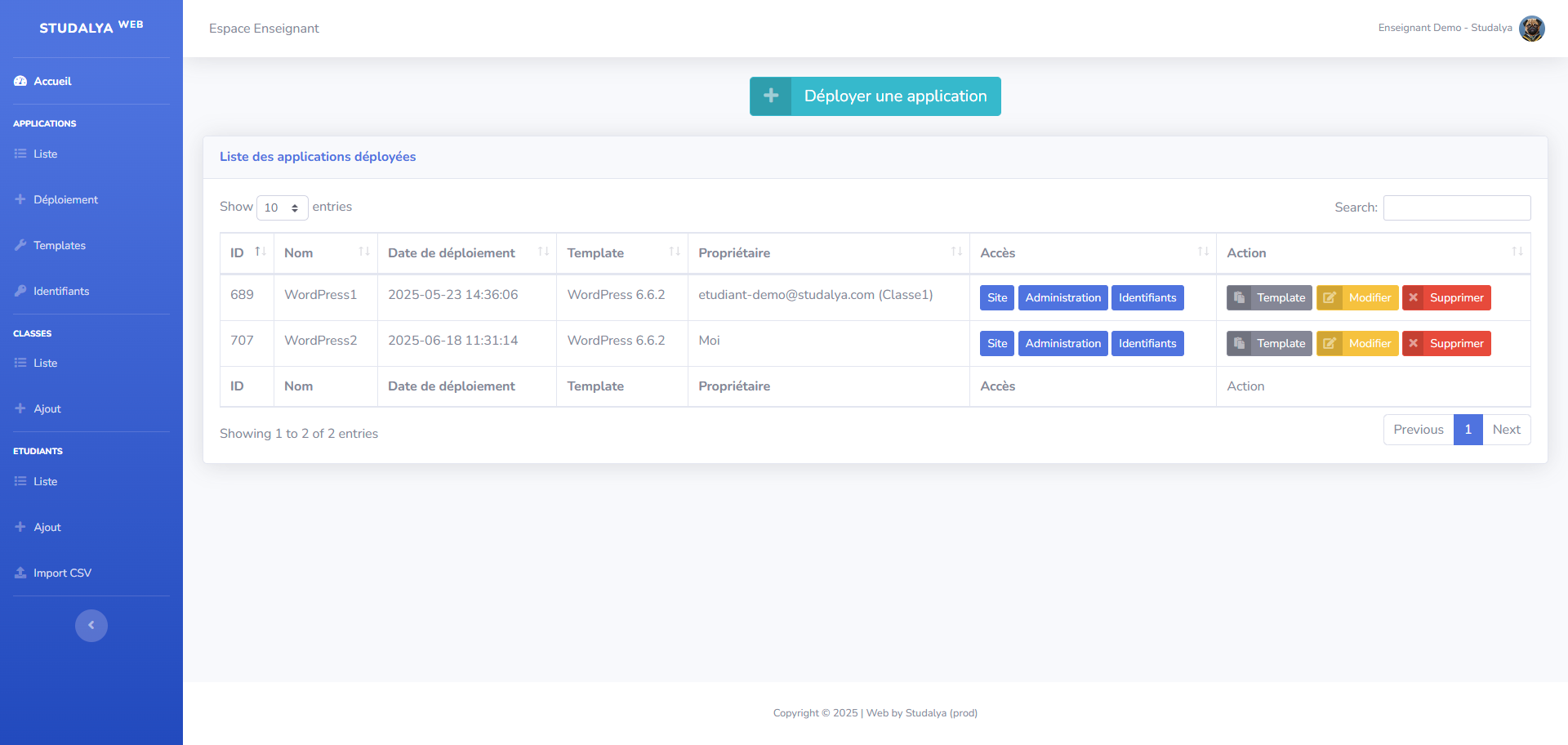
Task: Click the Import CSV upload icon
Action: click(20, 573)
